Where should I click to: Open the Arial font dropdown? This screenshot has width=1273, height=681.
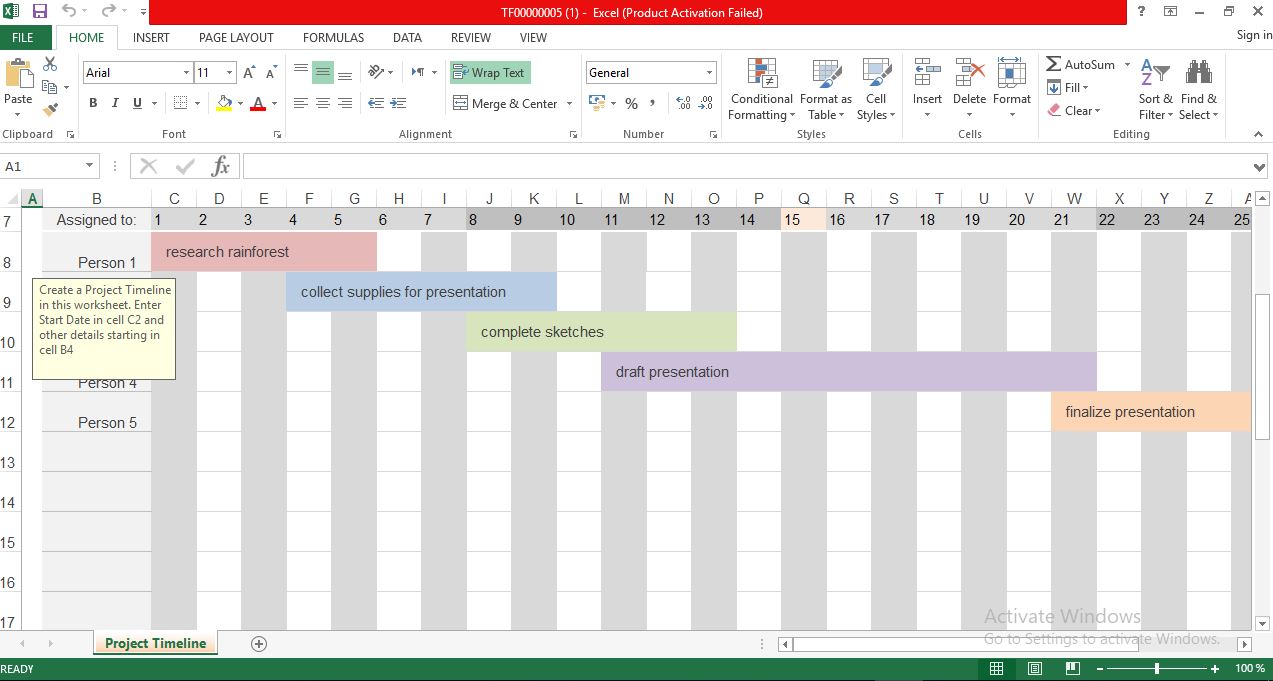pos(186,72)
